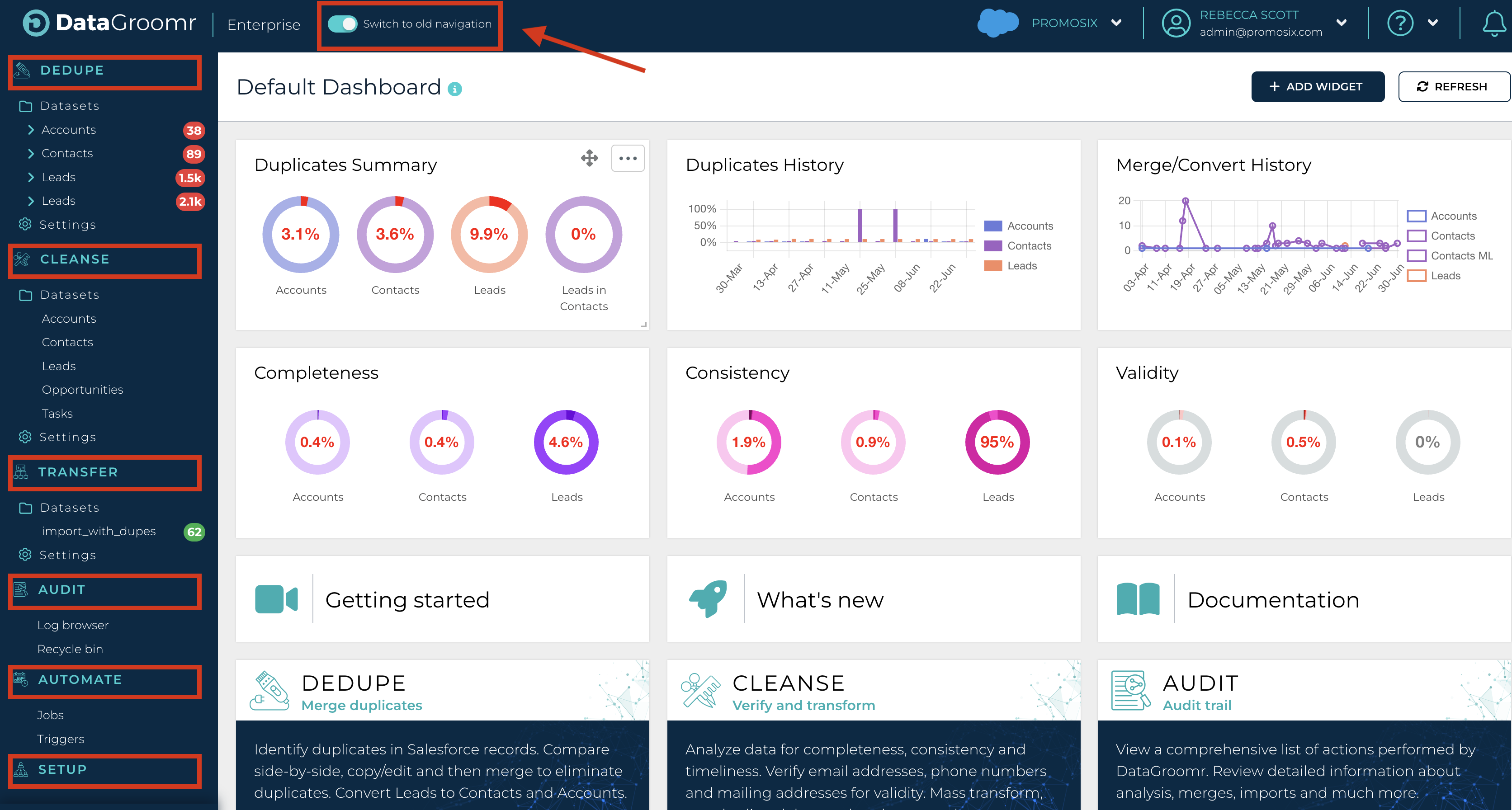
Task: Click the Default Dashboard info icon
Action: point(455,89)
